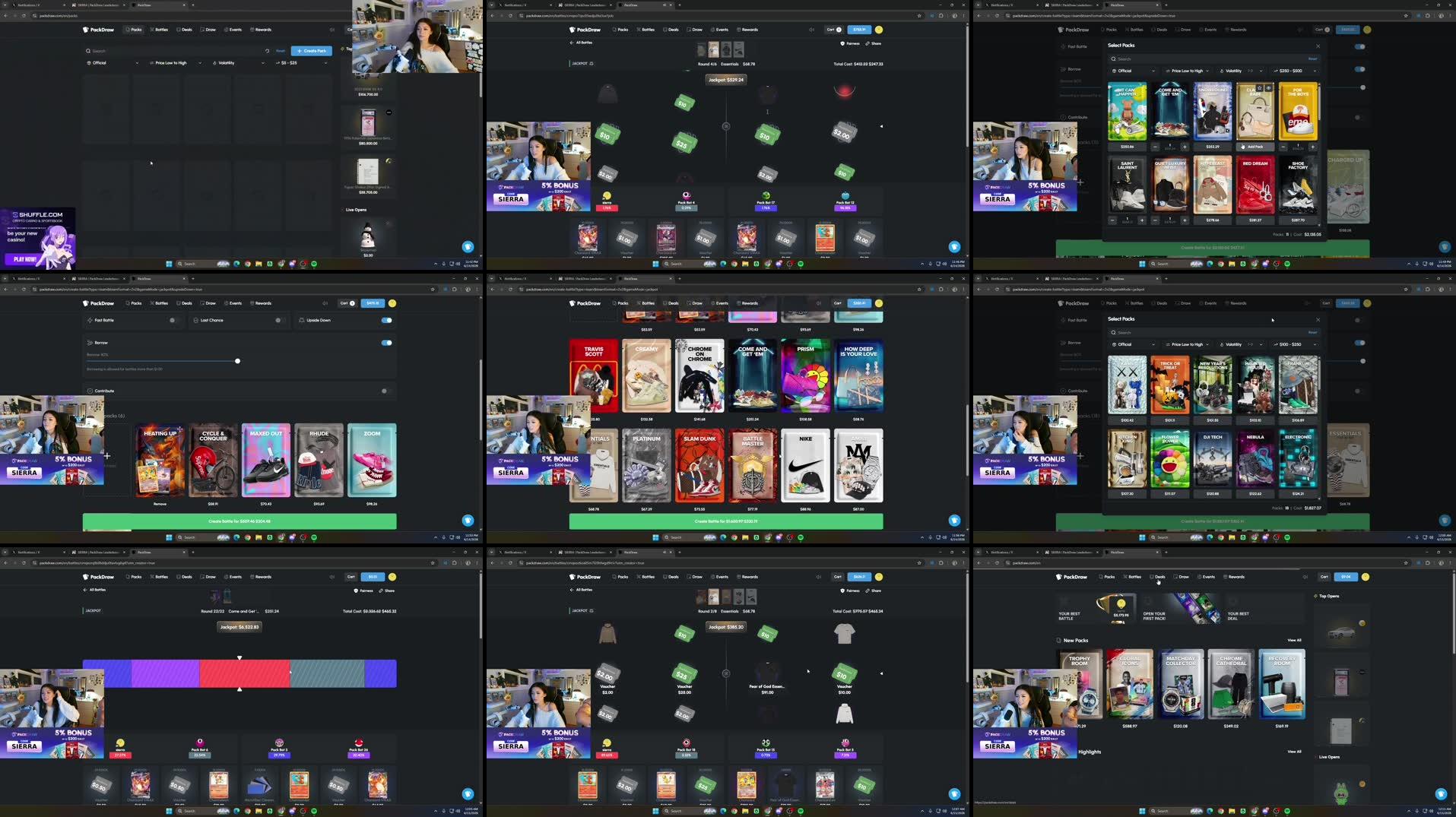Bookmark page via star in Heating Up screen address bar
This screenshot has height=817, width=1456.
click(x=433, y=289)
